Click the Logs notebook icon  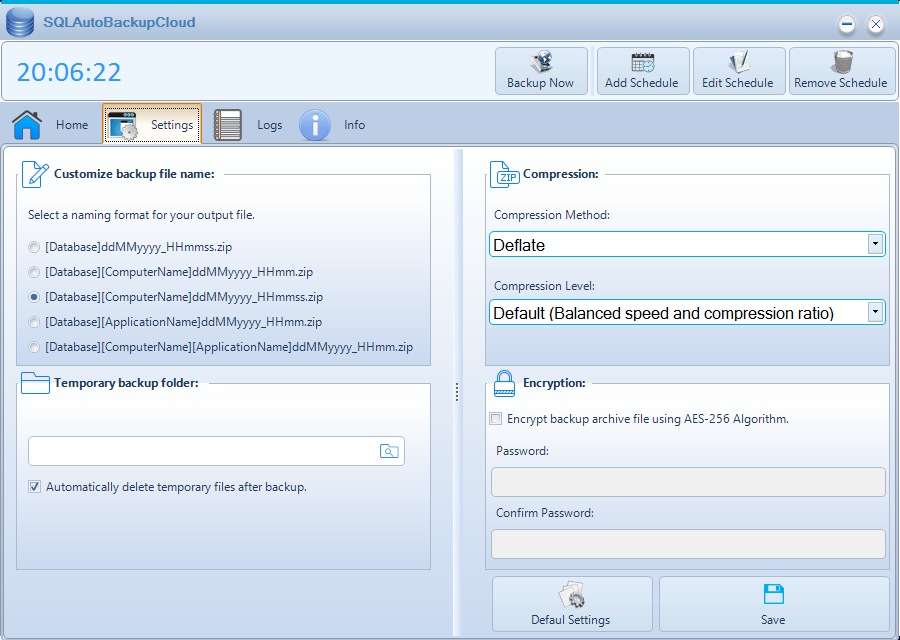(228, 125)
